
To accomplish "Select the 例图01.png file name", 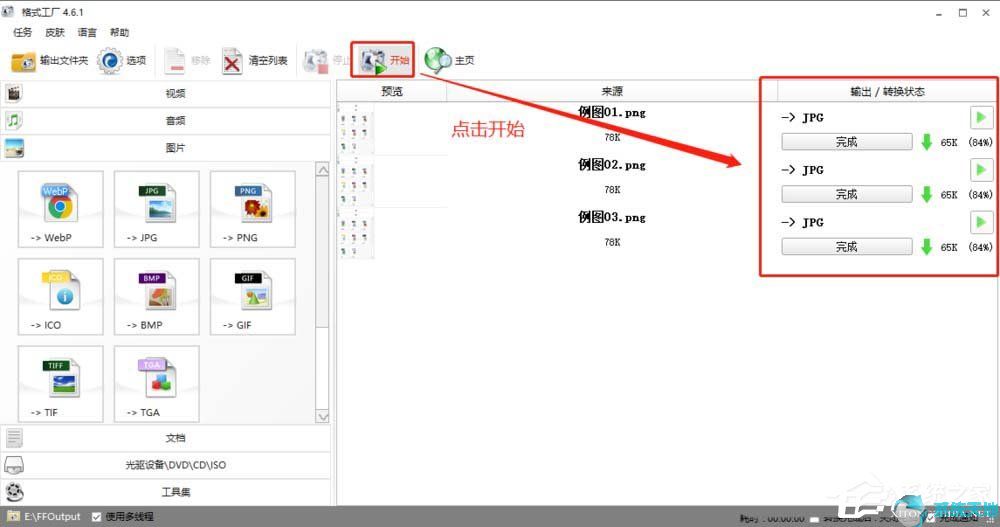I will (612, 112).
